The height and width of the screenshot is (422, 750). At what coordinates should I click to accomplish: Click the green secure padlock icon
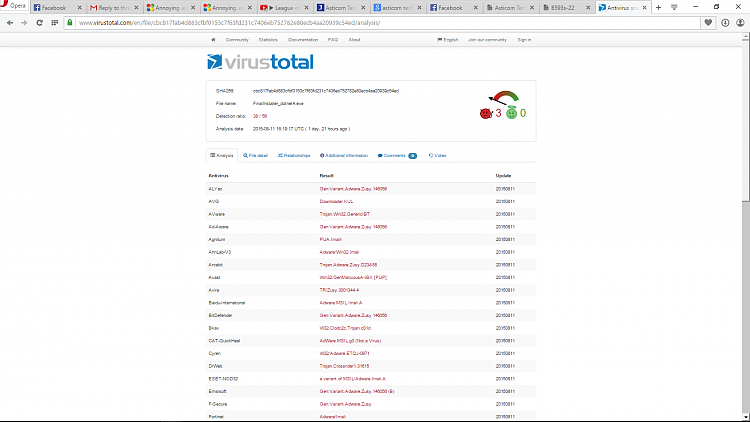70,22
